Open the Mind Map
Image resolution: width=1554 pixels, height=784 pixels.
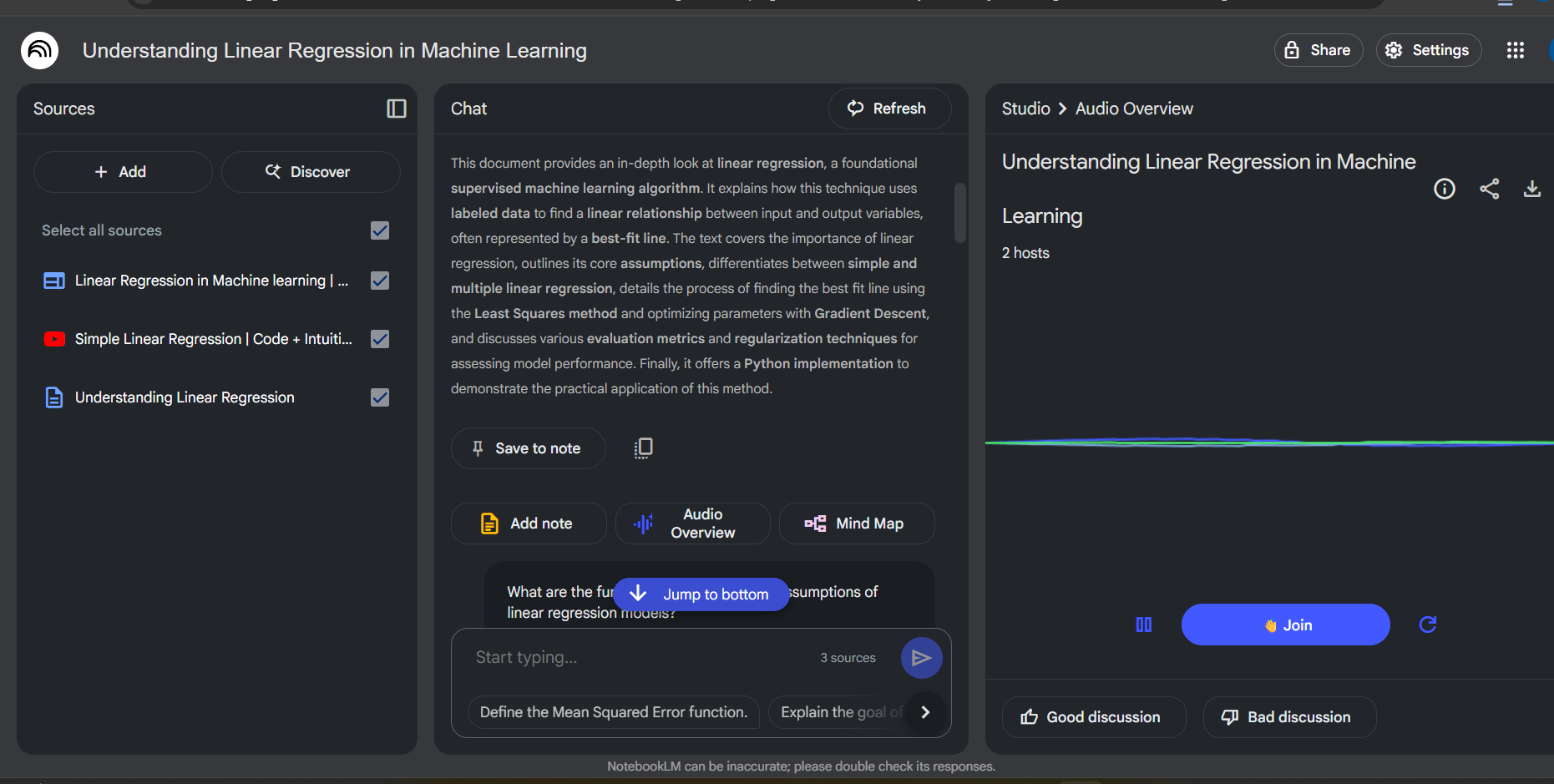[x=856, y=524]
